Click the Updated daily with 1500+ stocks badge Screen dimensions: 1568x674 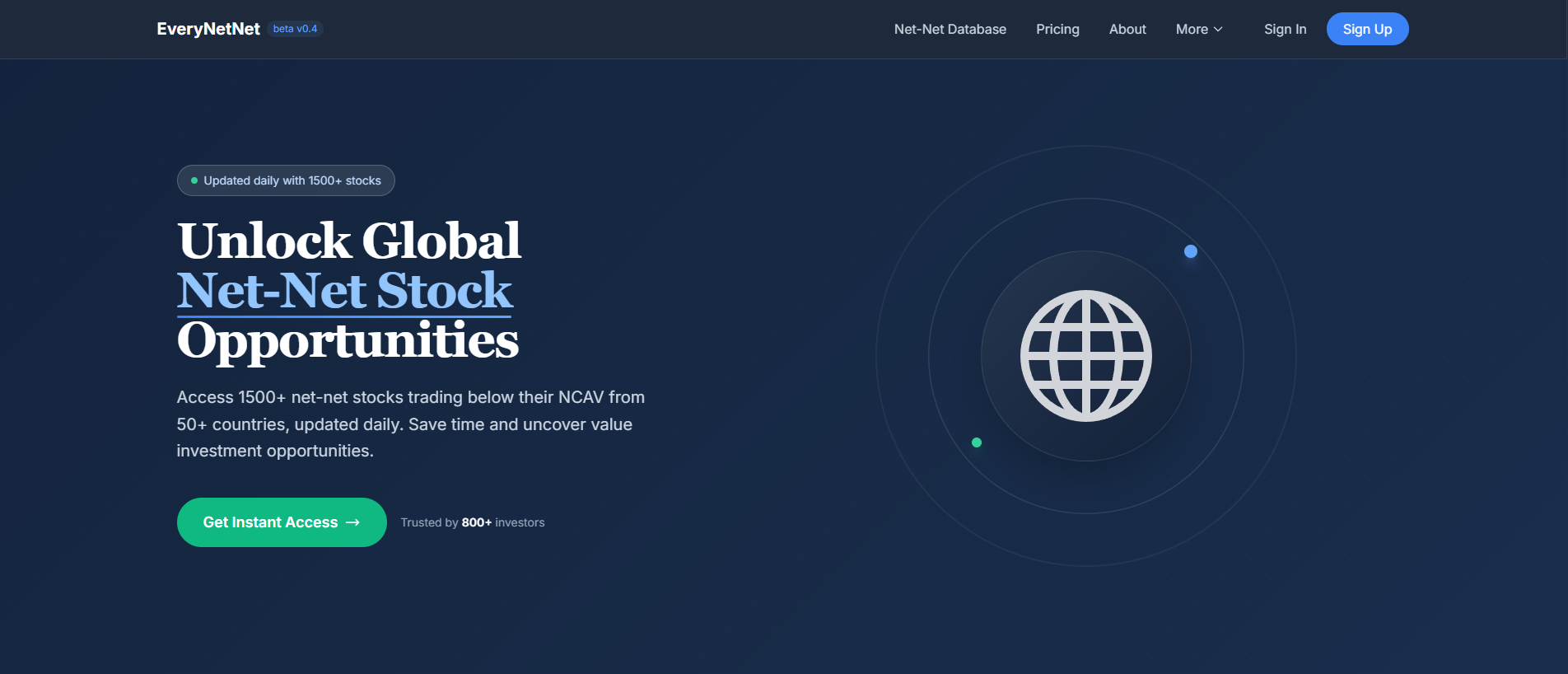click(286, 180)
